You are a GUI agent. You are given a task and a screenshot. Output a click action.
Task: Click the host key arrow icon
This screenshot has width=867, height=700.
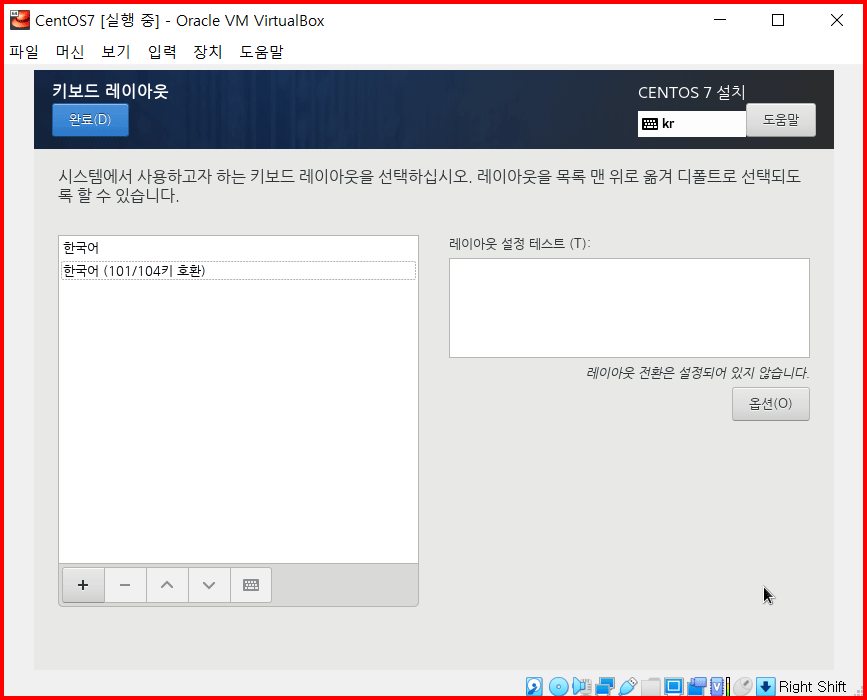[x=765, y=687]
